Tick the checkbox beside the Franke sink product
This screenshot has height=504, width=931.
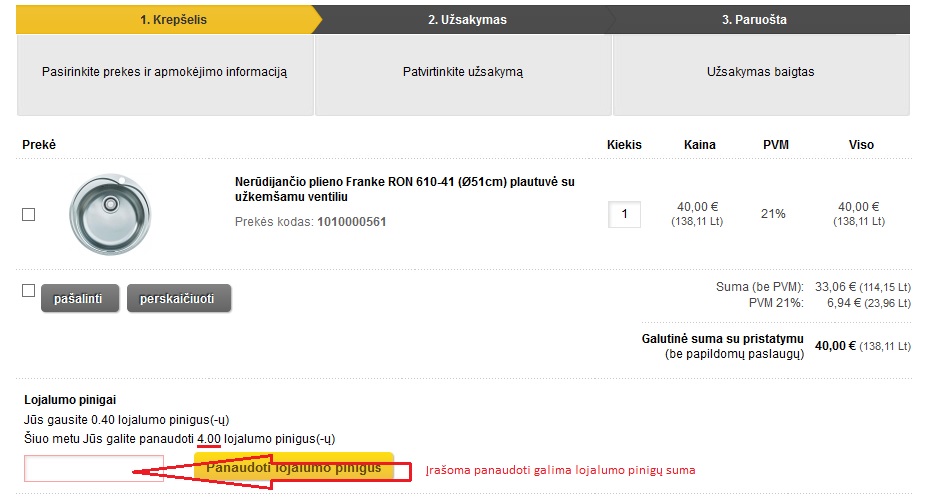click(28, 214)
